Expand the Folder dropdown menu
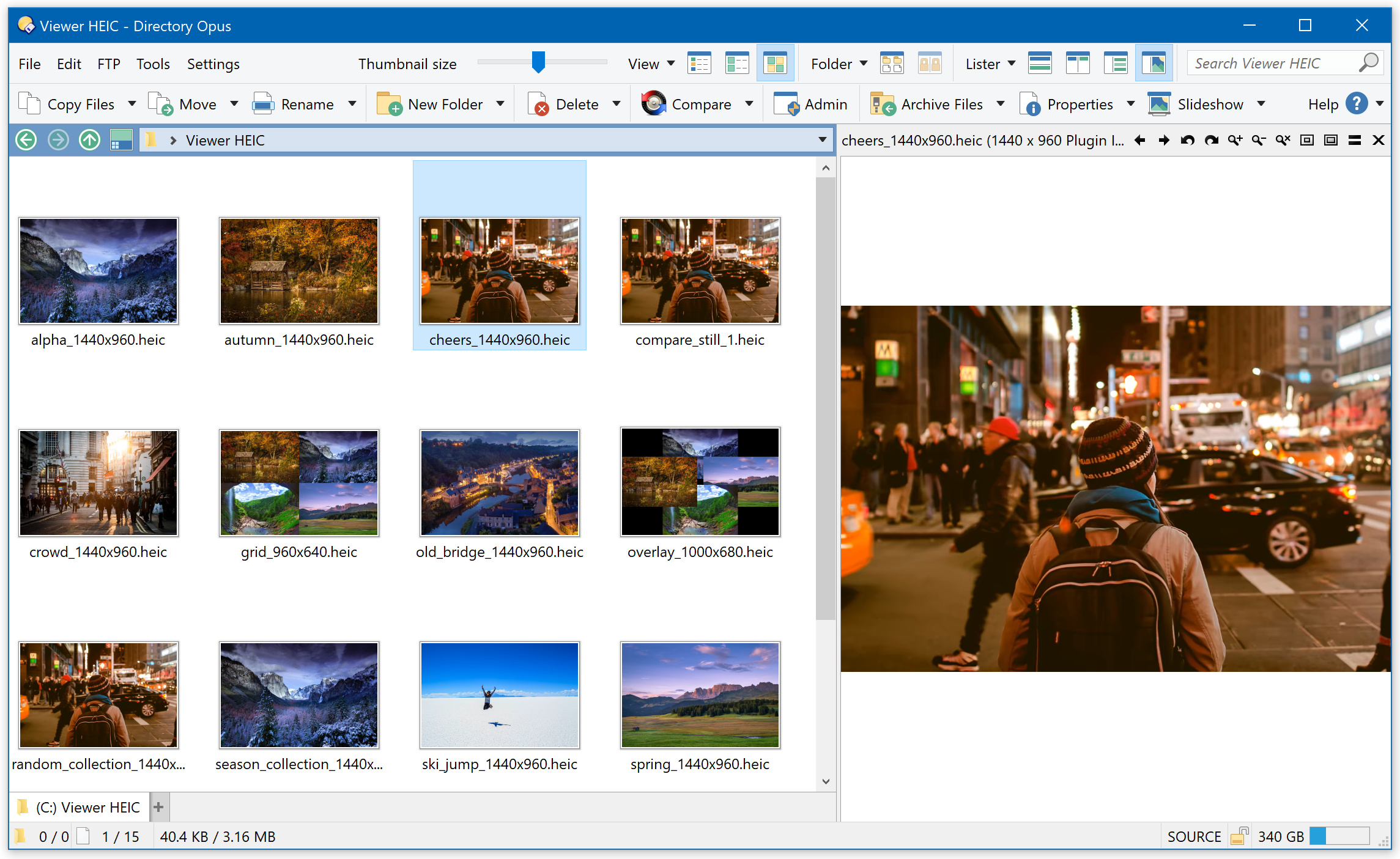 pyautogui.click(x=862, y=62)
